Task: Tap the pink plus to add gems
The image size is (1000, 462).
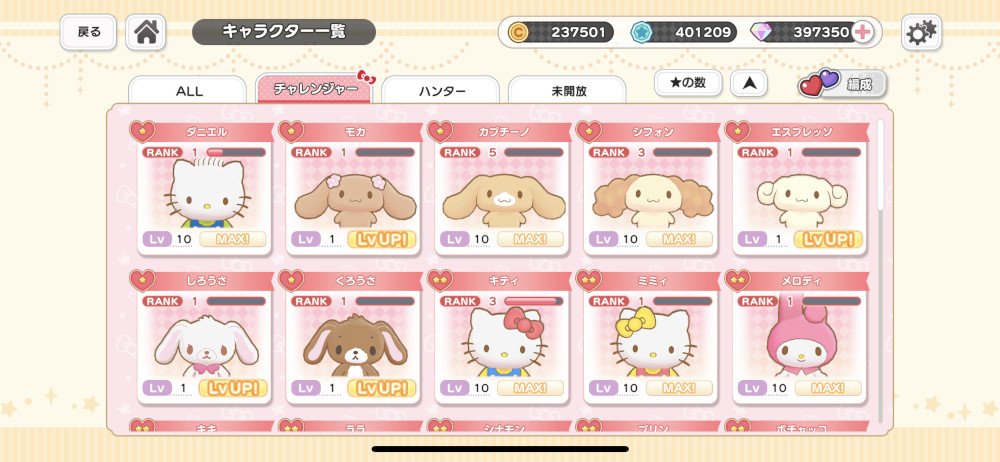Action: [862, 32]
